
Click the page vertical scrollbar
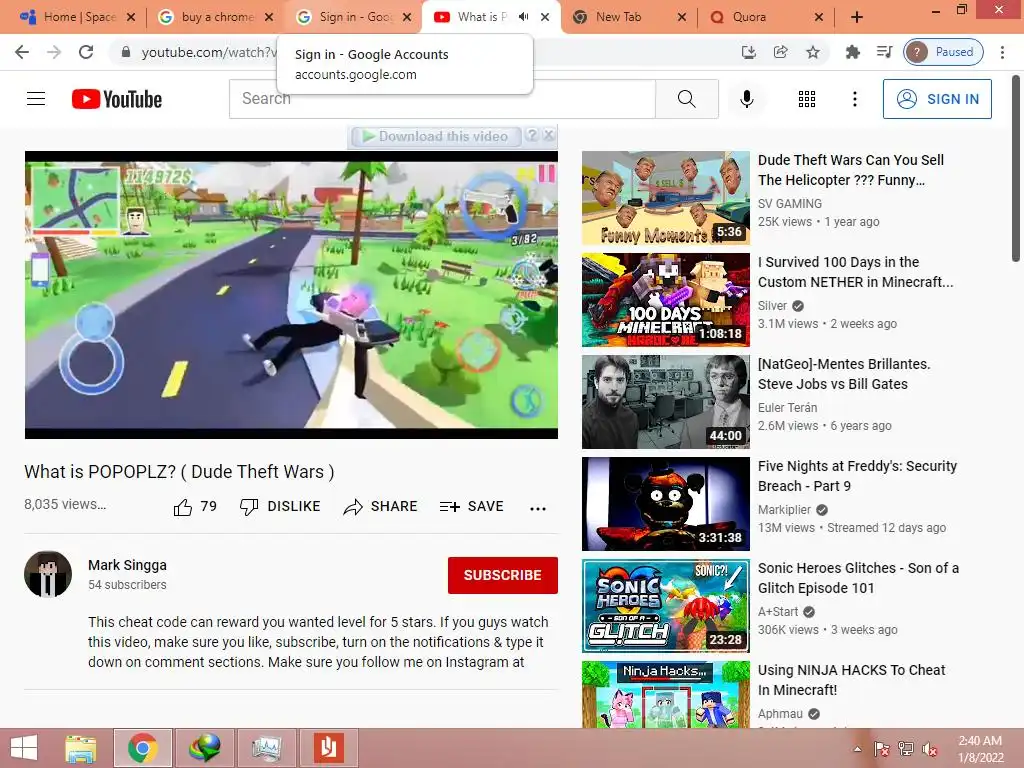click(x=1016, y=170)
